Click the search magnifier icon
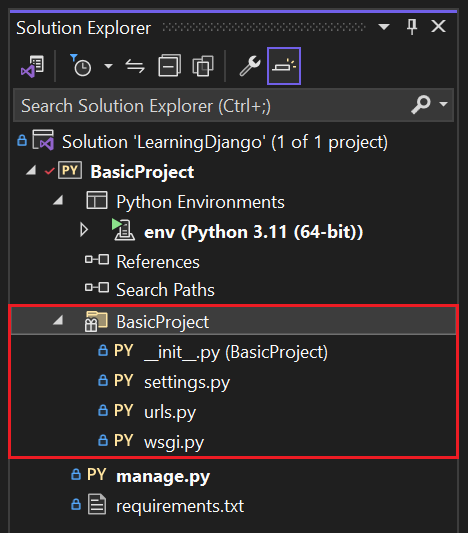This screenshot has height=533, width=468. 421,105
